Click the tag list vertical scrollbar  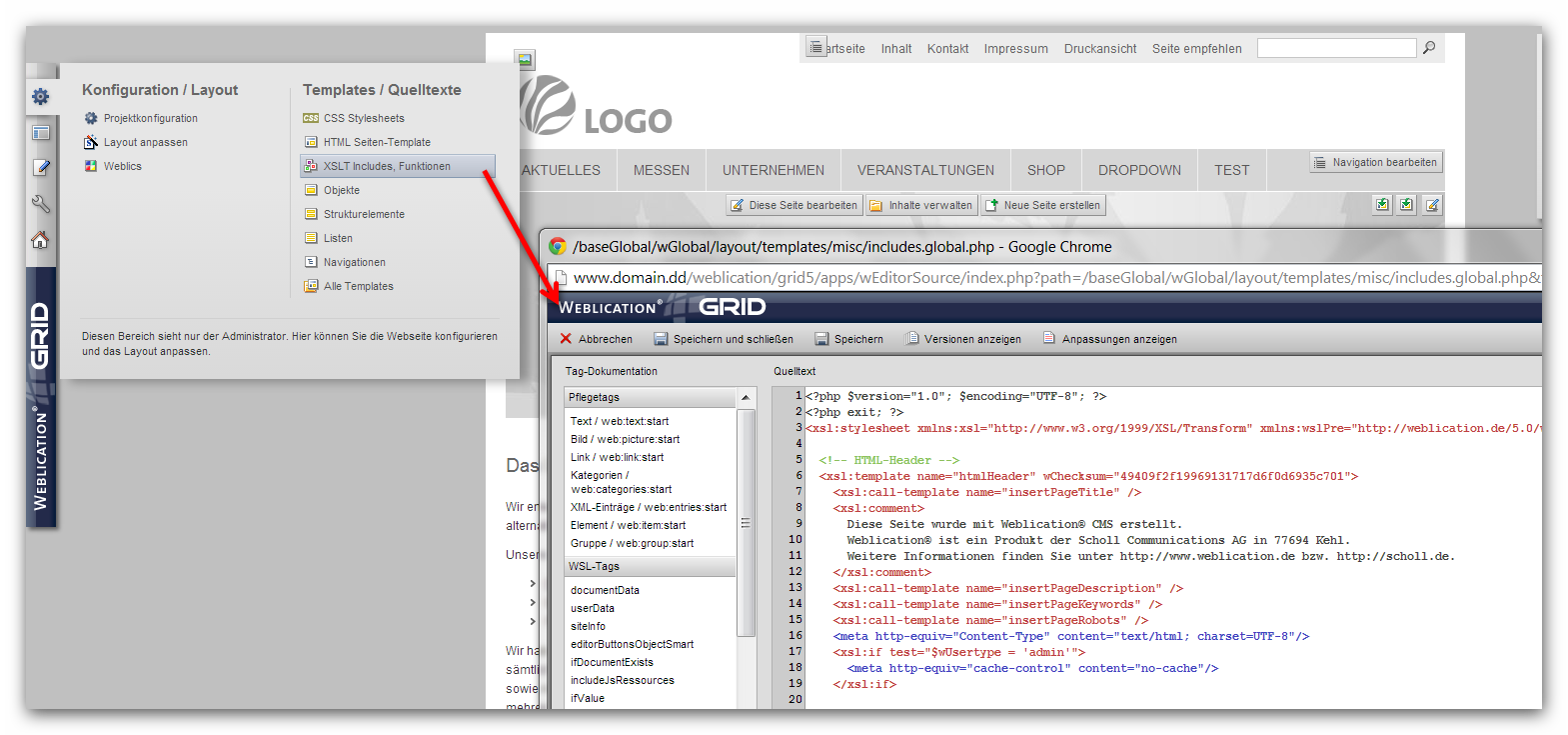pos(746,523)
